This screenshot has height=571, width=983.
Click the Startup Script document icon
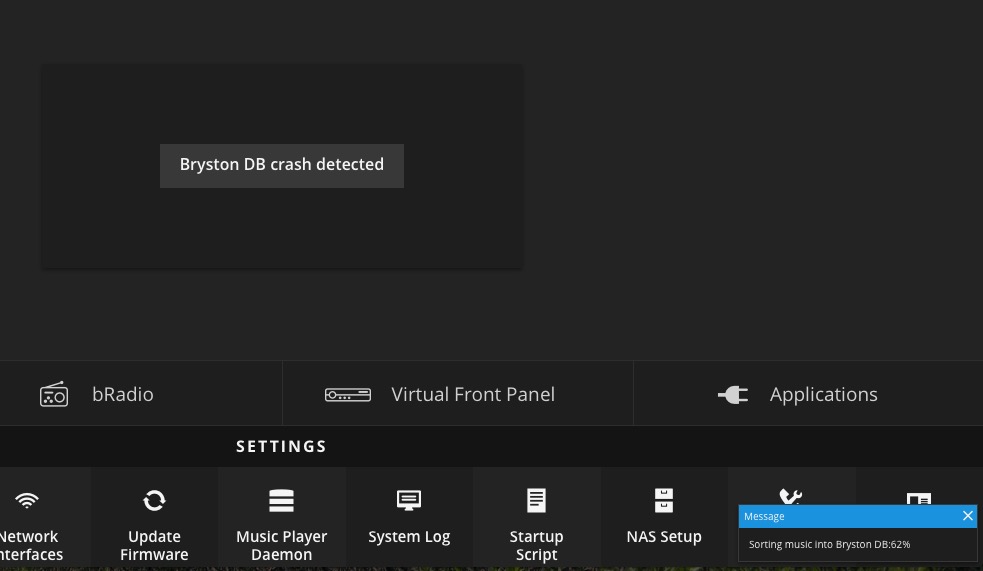click(x=536, y=500)
